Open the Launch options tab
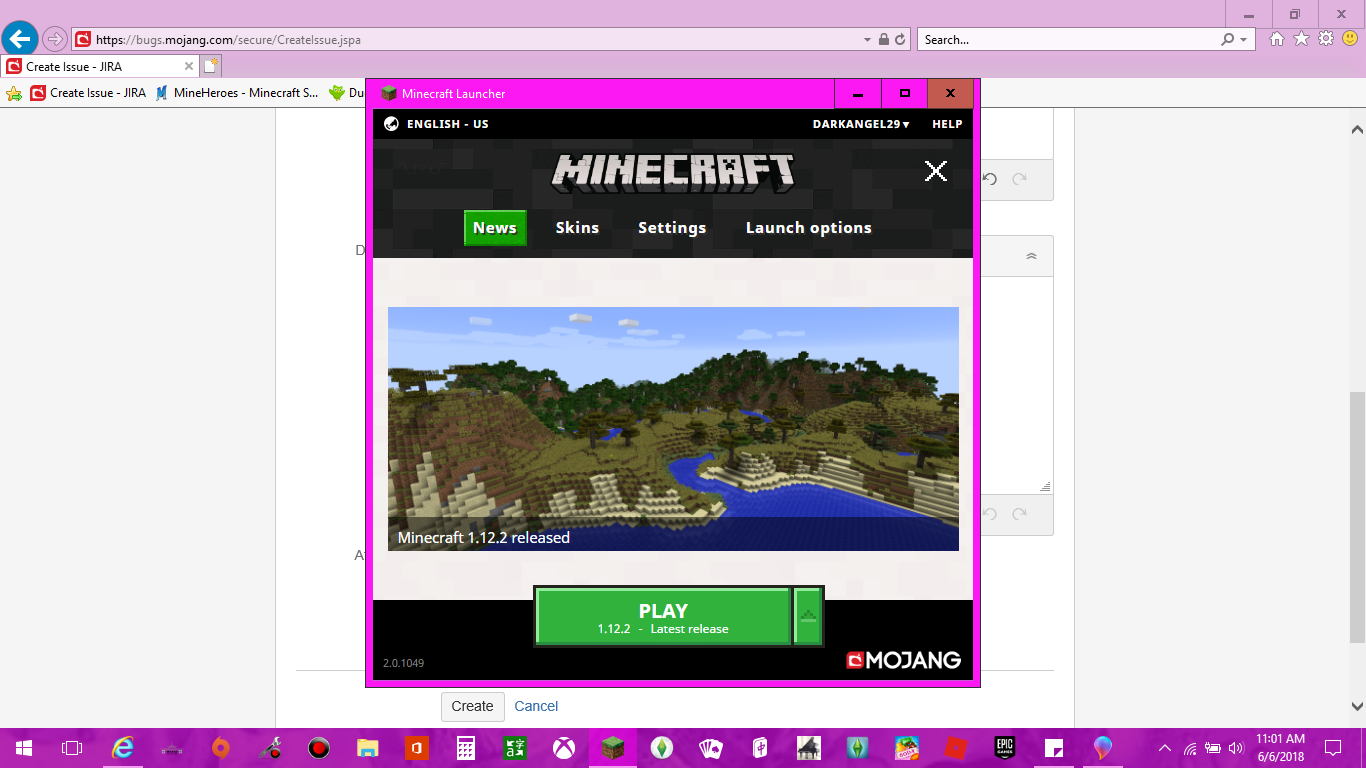The width and height of the screenshot is (1366, 768). point(808,228)
